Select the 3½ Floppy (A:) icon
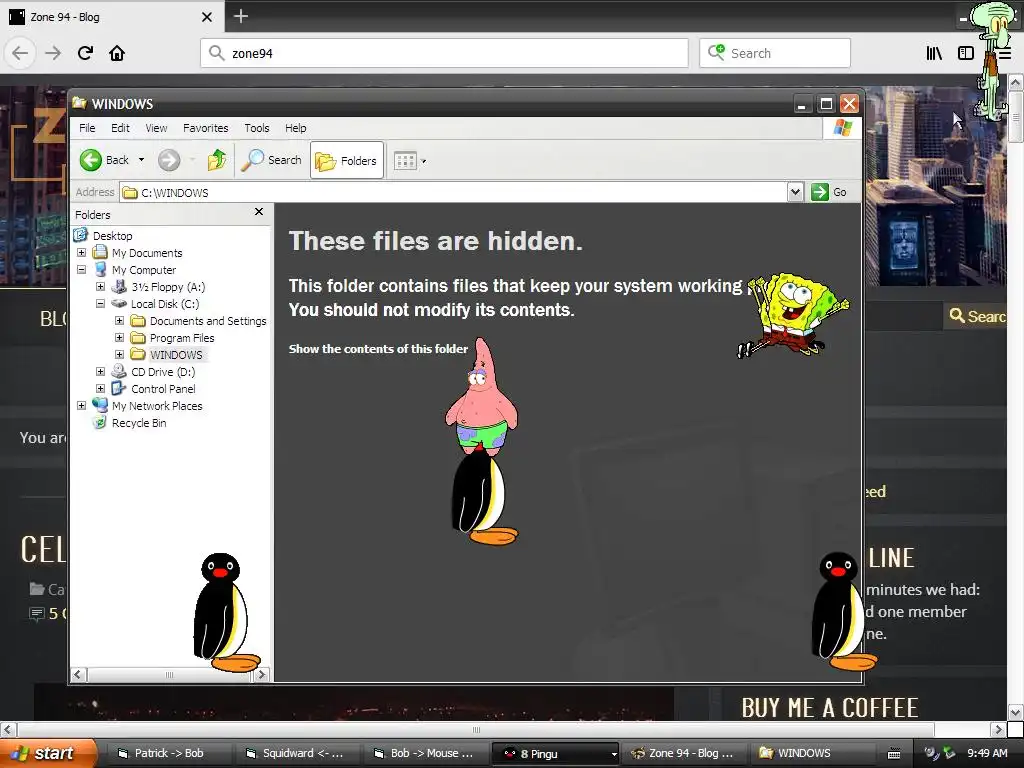Viewport: 1024px width, 768px height. [x=119, y=286]
